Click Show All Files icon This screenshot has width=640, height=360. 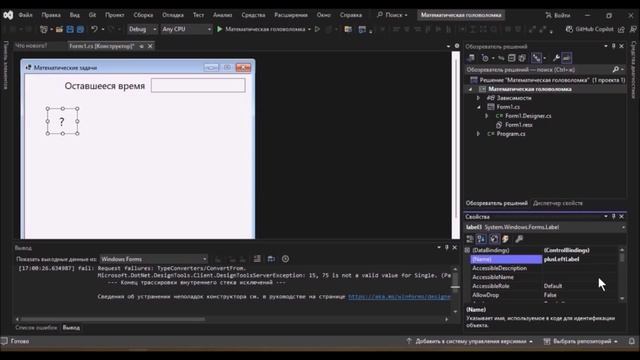[522, 58]
